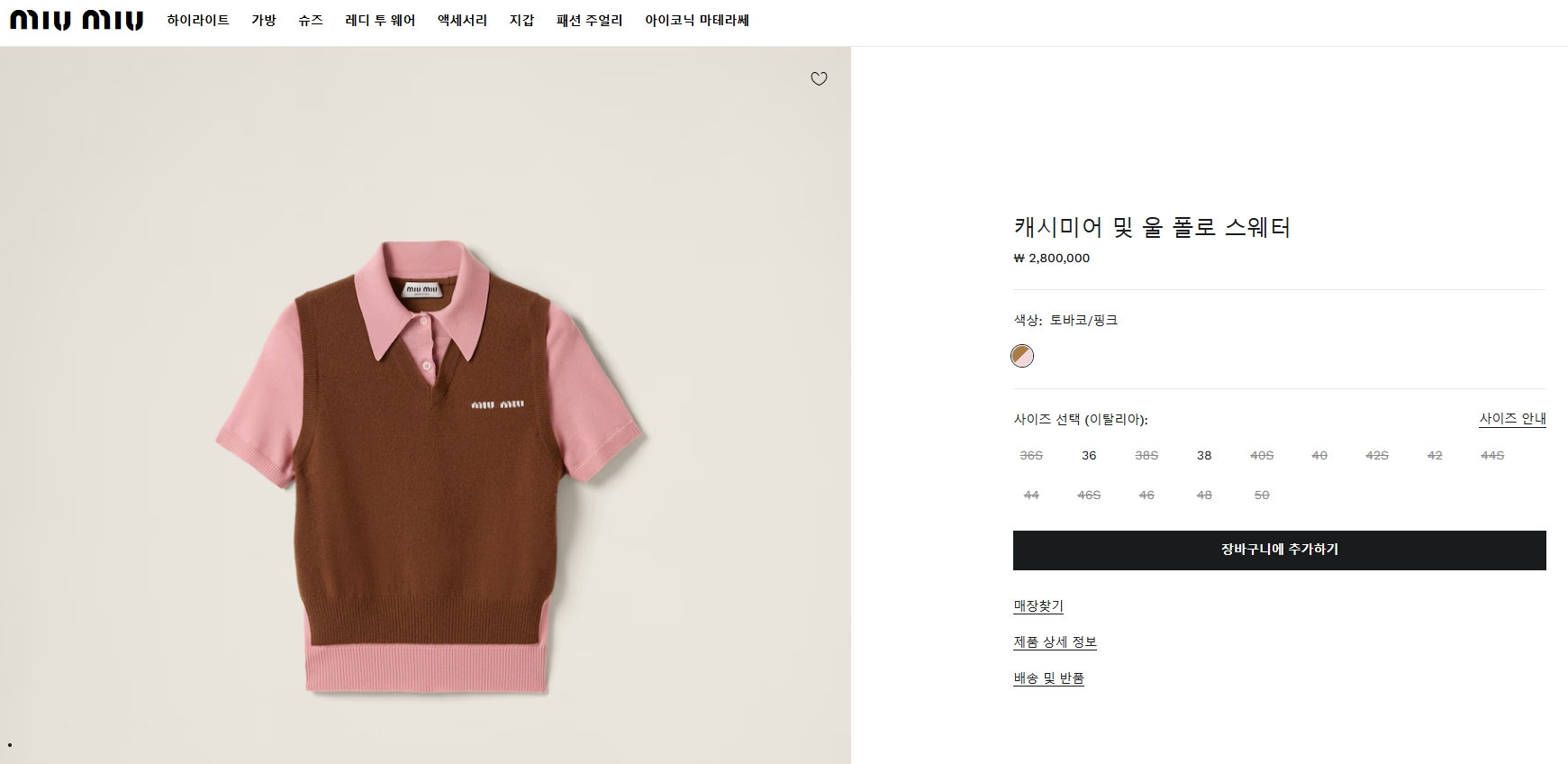The image size is (1568, 764).
Task: Expand the 매장찾기 store finder
Action: click(1038, 606)
